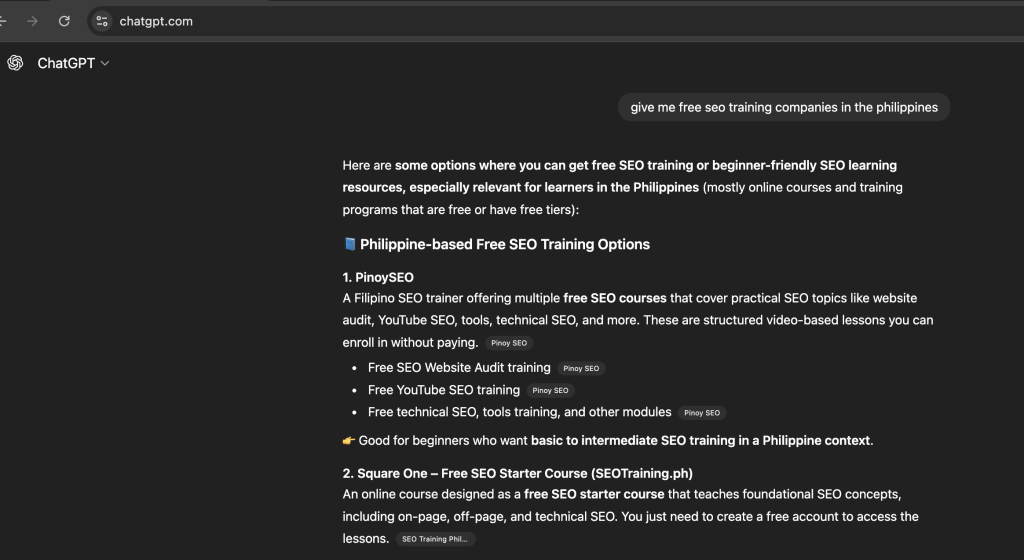Reload the ChatGPT page
Image resolution: width=1024 pixels, height=560 pixels.
65,21
